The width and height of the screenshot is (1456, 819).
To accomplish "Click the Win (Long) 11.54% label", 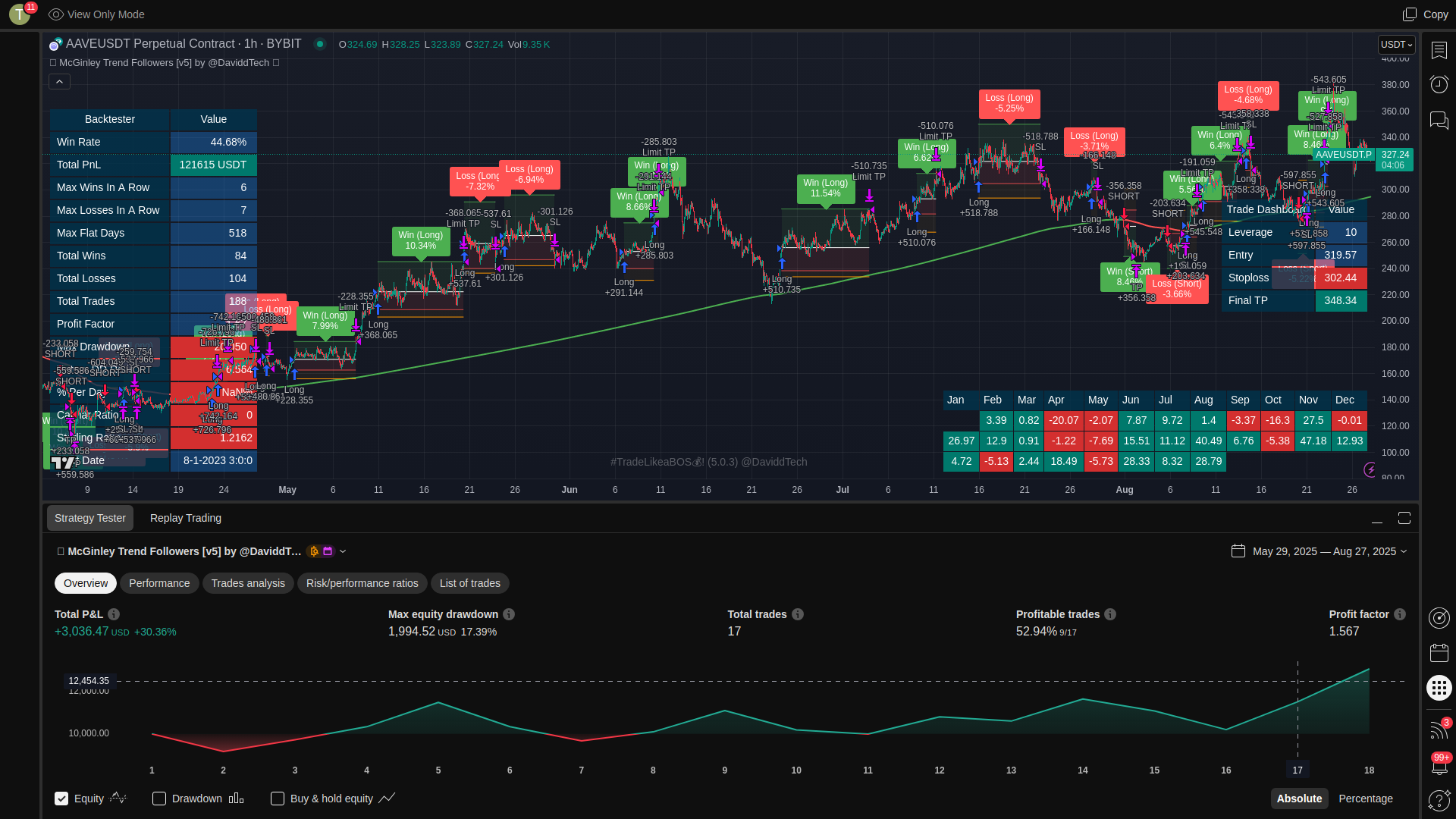I will click(826, 188).
